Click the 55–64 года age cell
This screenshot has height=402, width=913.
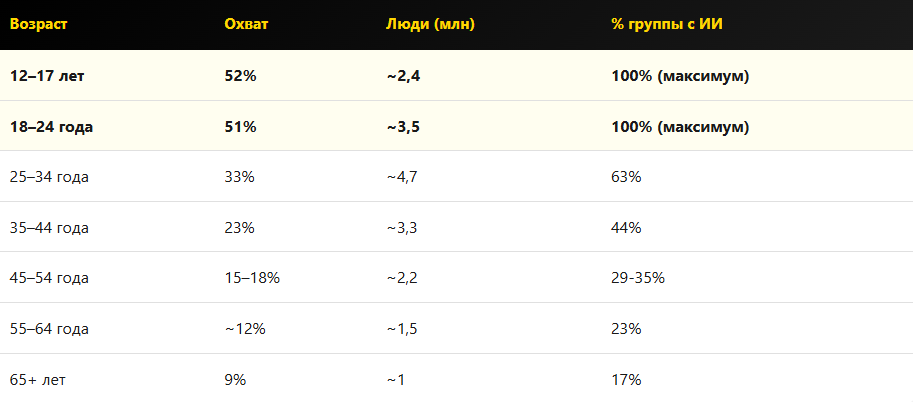tap(49, 329)
